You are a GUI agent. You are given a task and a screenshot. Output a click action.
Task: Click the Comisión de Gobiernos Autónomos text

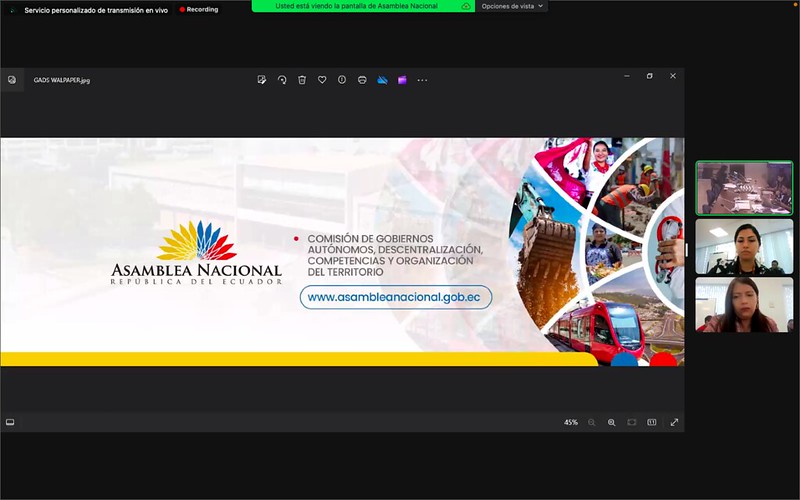click(395, 255)
